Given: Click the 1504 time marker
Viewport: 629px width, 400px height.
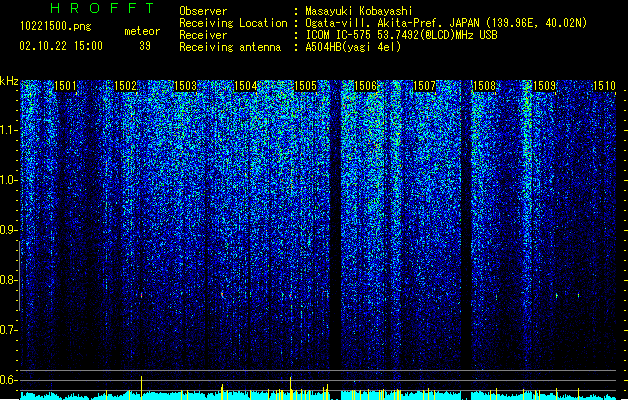Looking at the screenshot, I should click(246, 86).
